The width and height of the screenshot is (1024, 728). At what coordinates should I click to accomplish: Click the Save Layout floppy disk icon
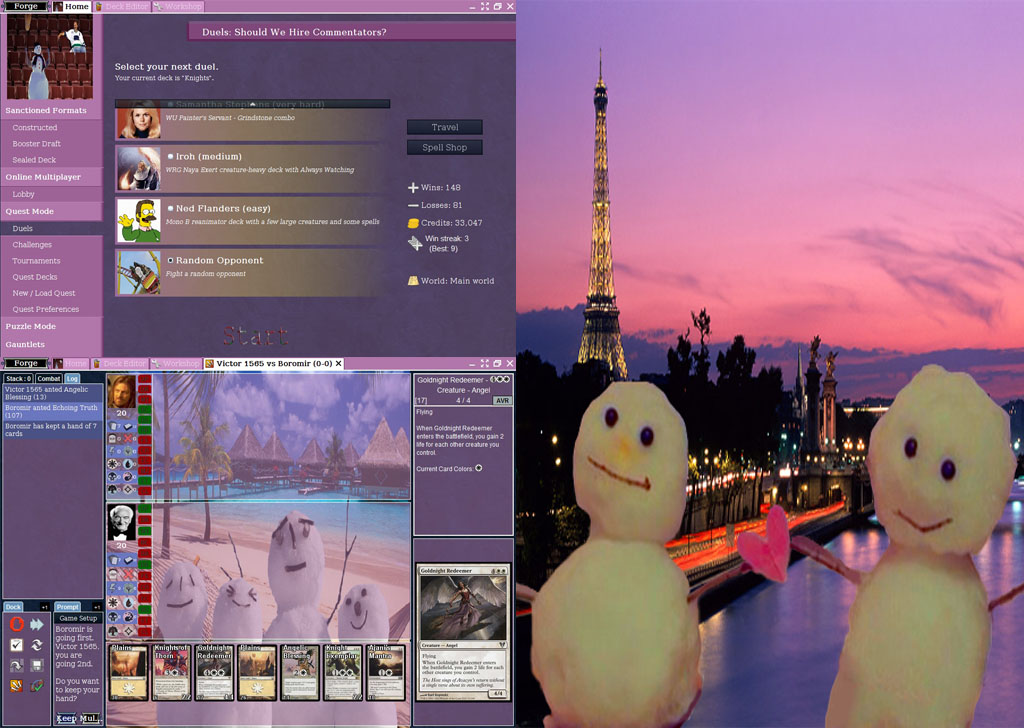coord(37,665)
